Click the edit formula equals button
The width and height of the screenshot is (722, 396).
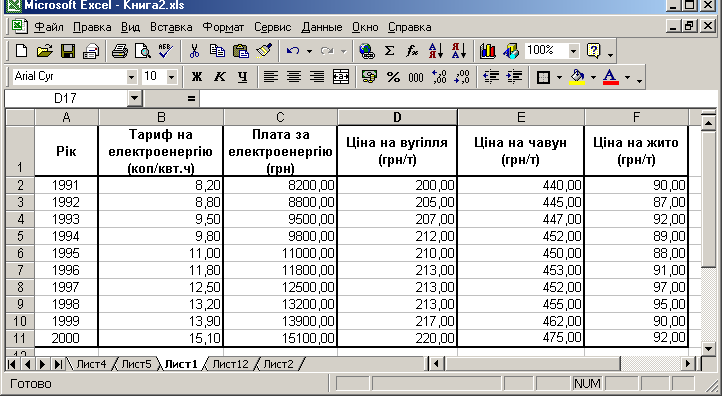tap(192, 98)
